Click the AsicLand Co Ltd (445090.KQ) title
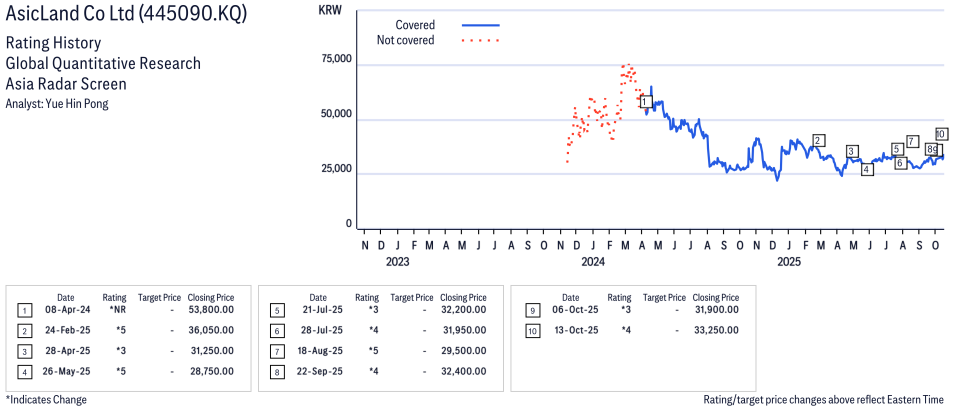 point(126,14)
